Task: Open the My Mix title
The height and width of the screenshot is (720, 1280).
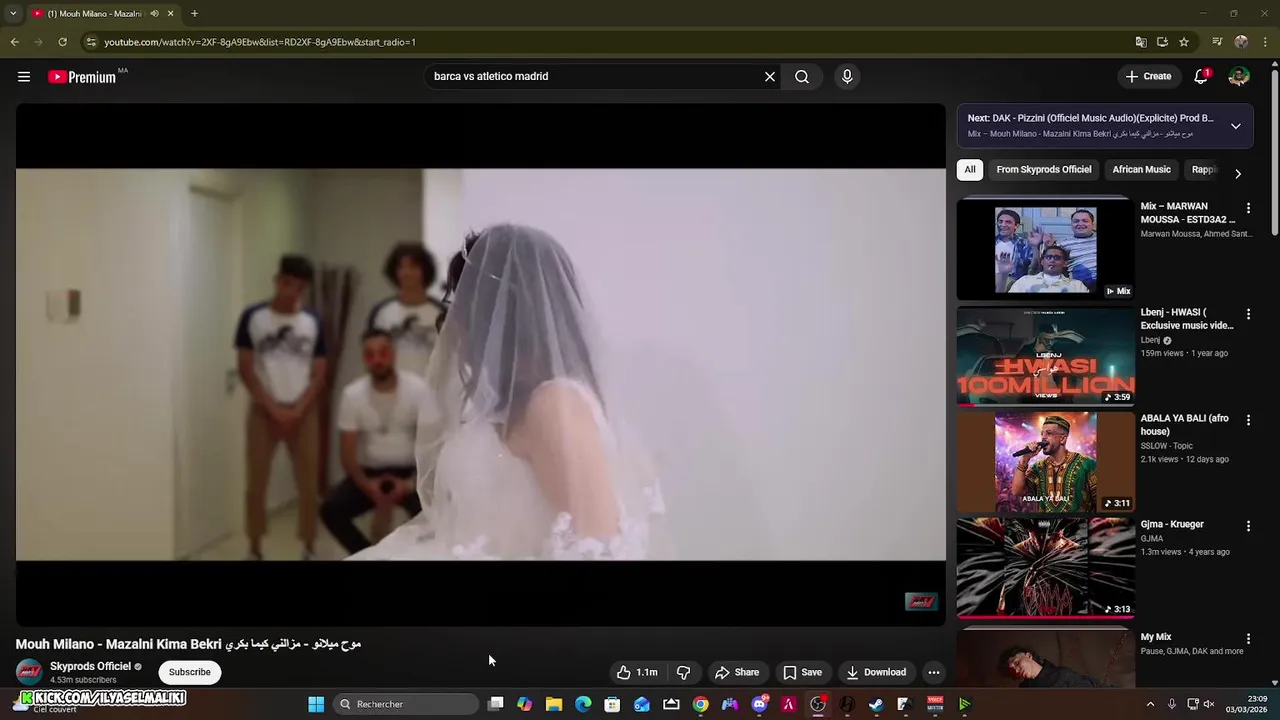Action: [x=1156, y=637]
